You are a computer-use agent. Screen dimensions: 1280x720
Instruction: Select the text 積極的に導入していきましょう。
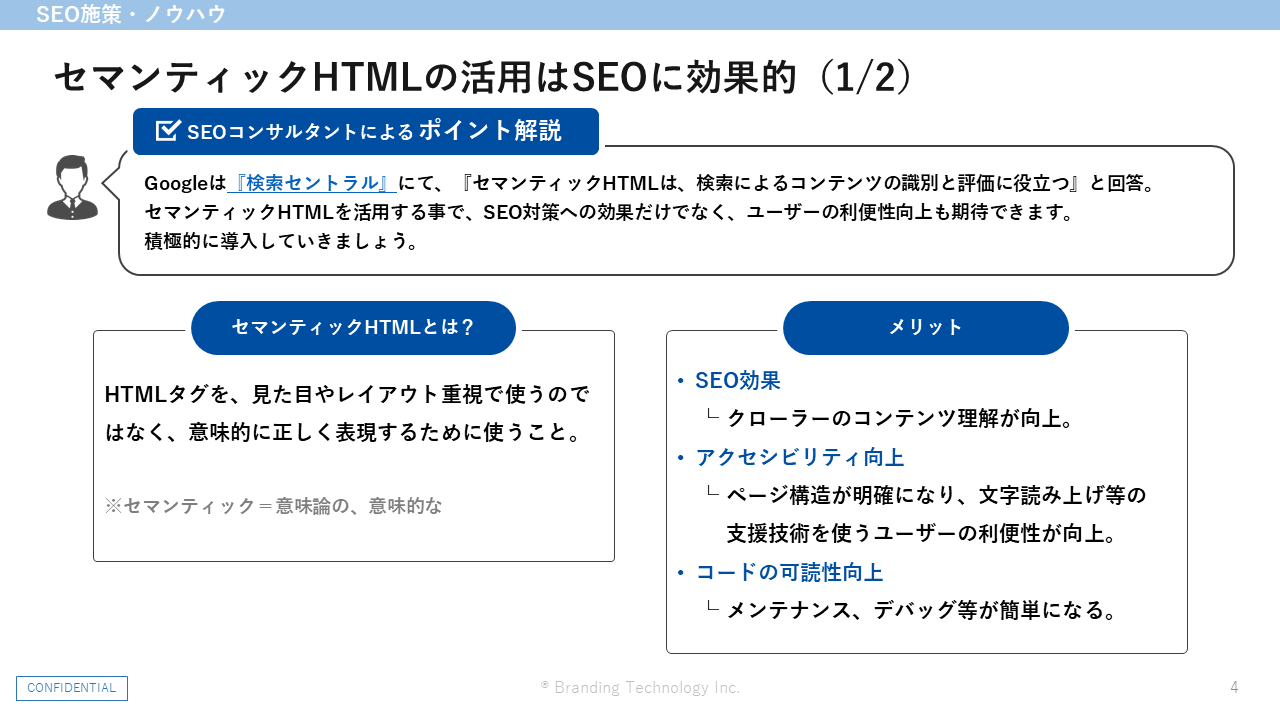pos(282,241)
